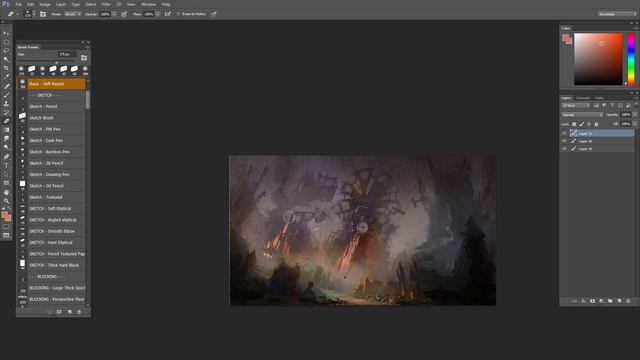This screenshot has height=360, width=640.
Task: Select the Lasso tool
Action: 6,51
